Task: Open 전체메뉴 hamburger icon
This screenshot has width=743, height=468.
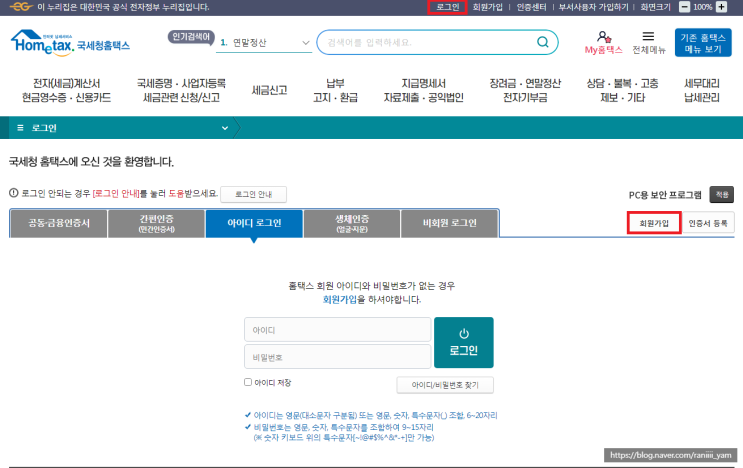Action: click(648, 36)
